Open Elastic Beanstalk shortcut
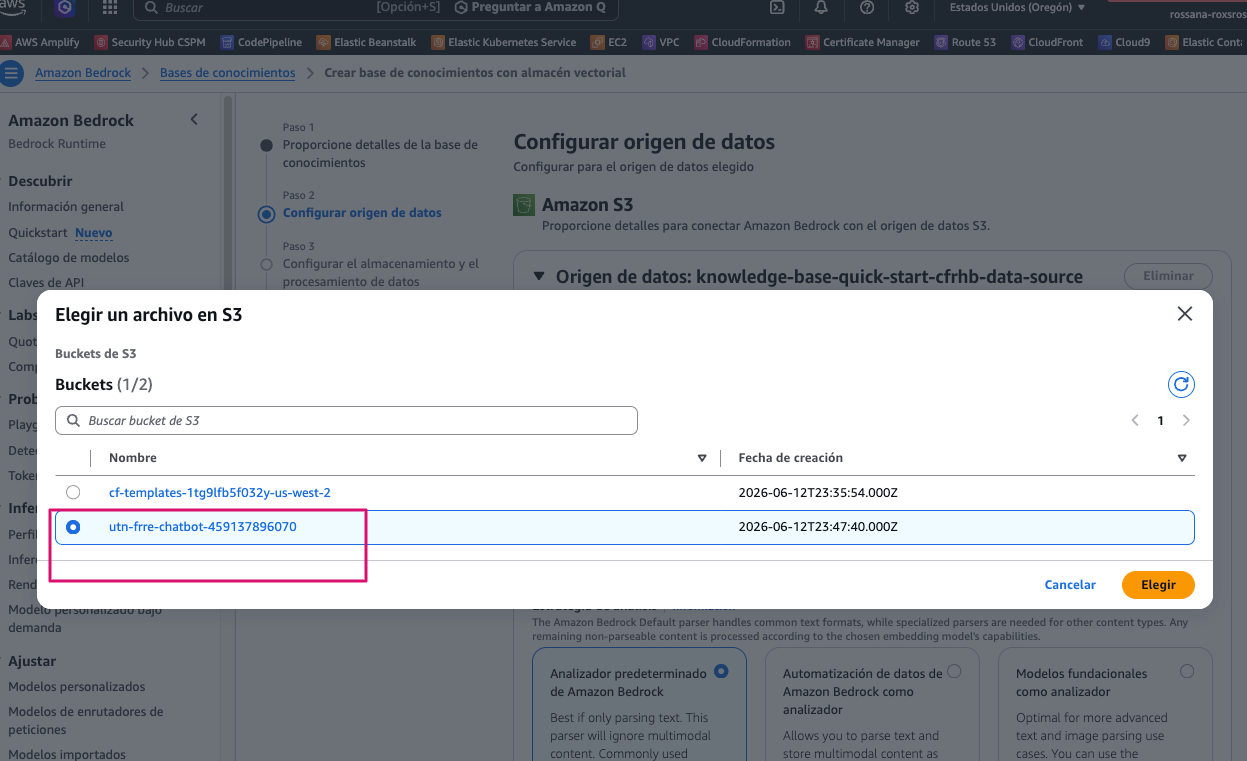This screenshot has width=1247, height=761. 367,42
